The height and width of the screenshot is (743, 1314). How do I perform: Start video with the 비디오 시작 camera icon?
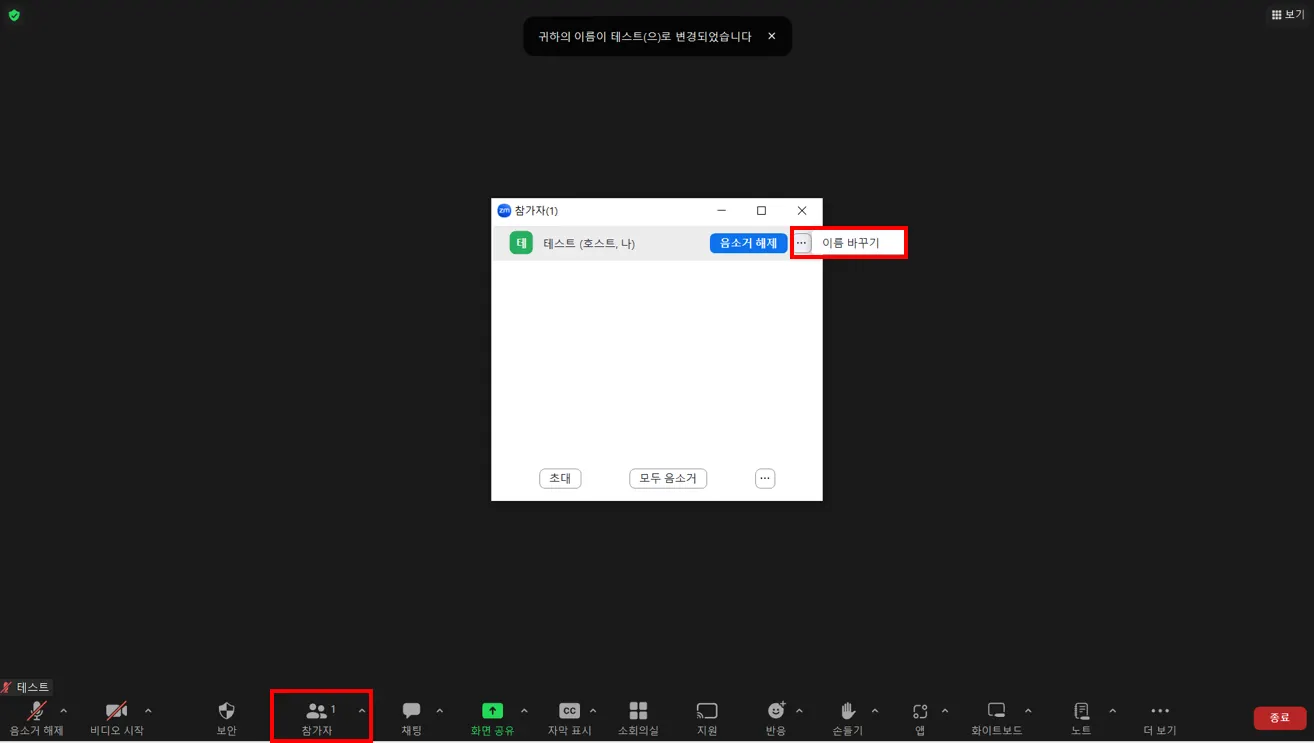pos(117,717)
